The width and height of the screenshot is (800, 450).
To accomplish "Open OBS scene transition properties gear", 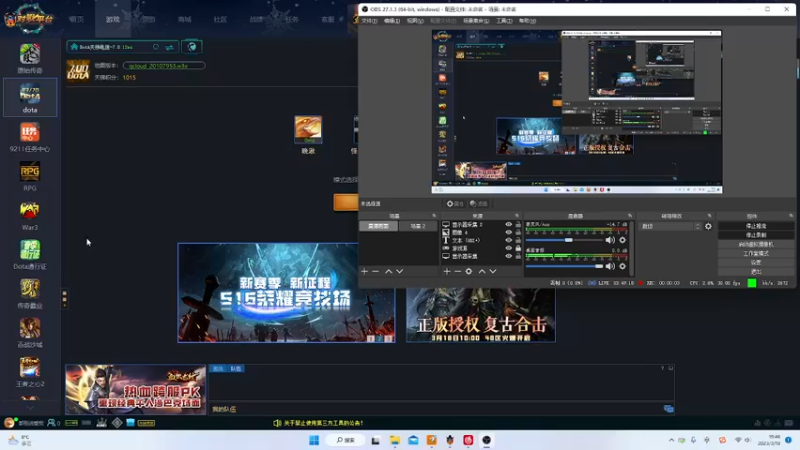I will click(708, 226).
